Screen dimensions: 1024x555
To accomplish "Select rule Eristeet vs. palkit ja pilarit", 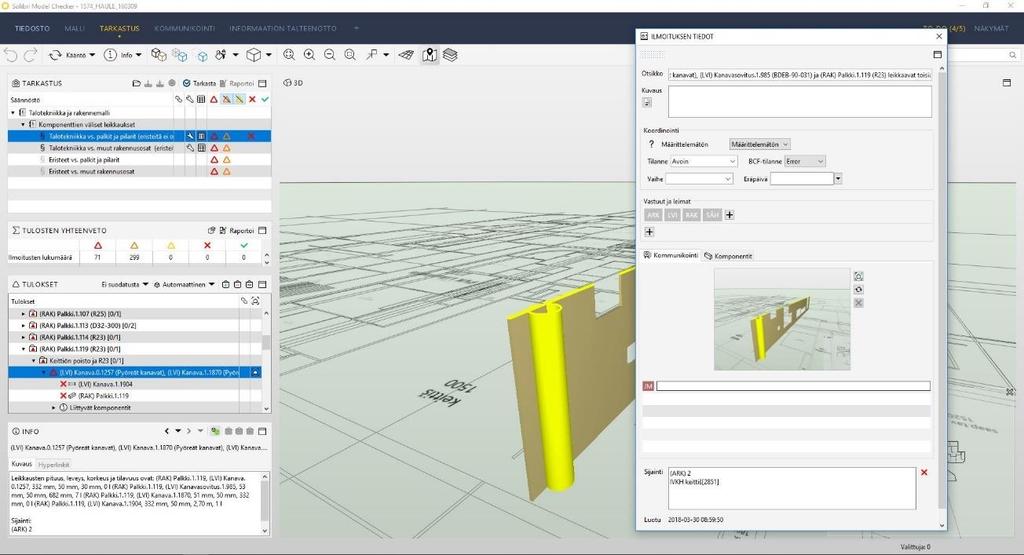I will 84,159.
